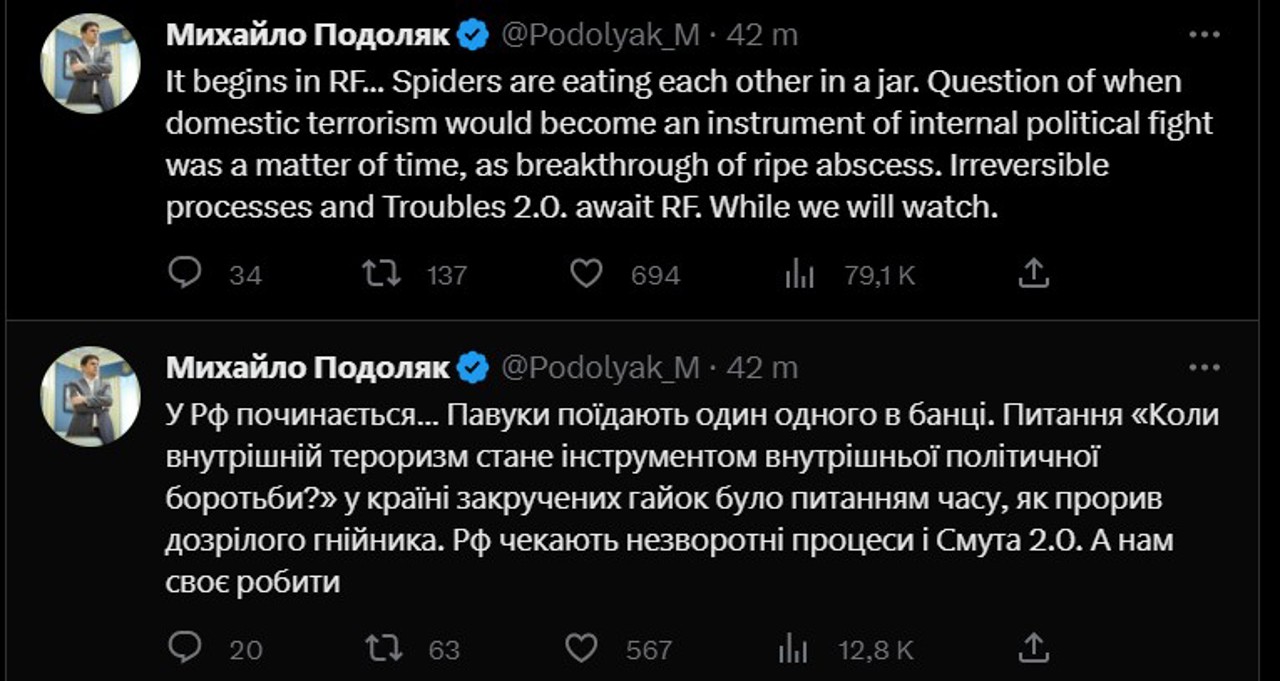
Task: Open profile picture on the second tweet
Action: (90, 396)
